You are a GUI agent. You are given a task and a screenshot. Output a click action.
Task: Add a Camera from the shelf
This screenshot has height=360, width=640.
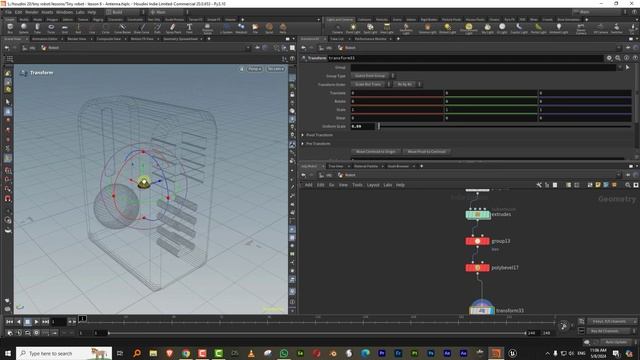click(337, 28)
